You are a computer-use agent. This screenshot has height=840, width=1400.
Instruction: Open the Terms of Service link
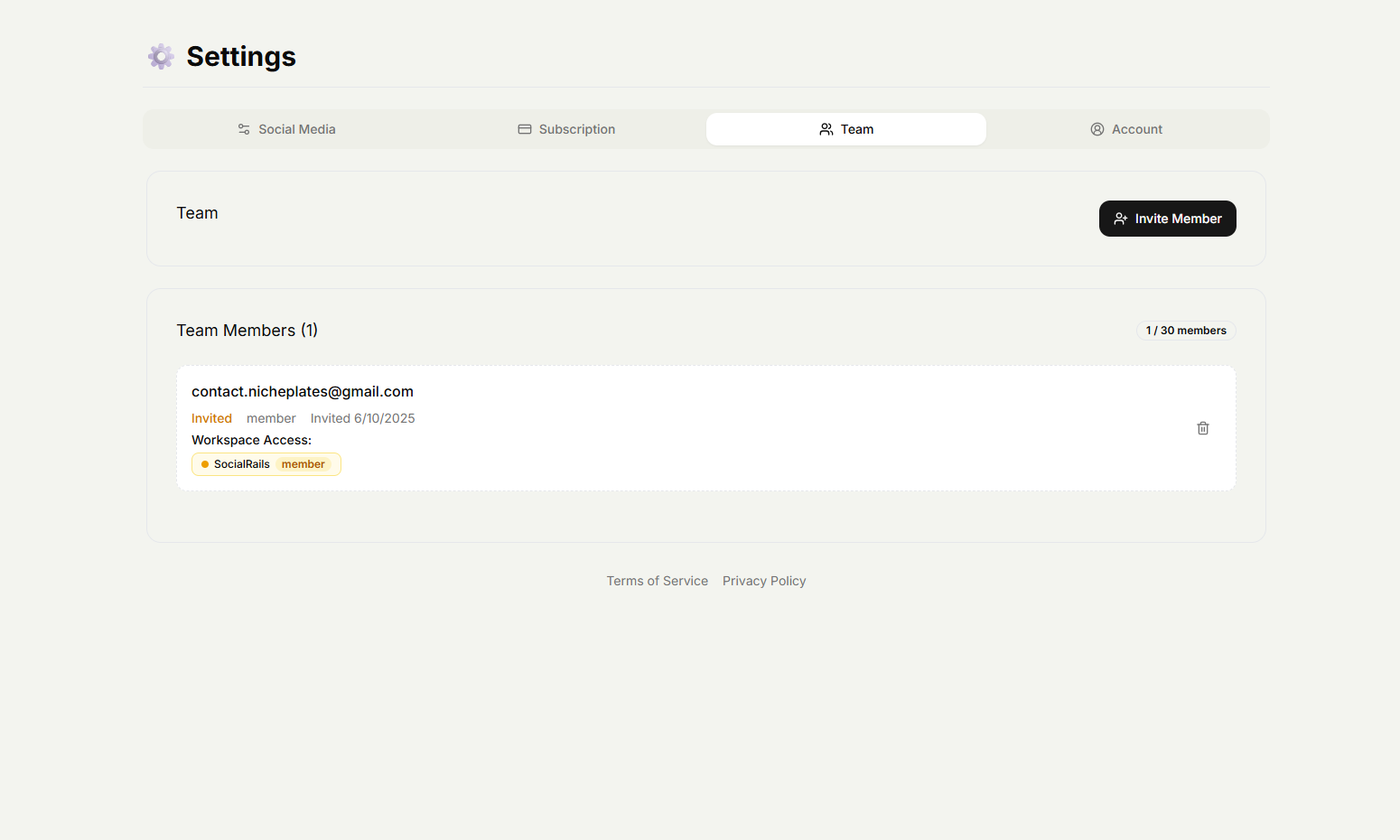point(658,581)
